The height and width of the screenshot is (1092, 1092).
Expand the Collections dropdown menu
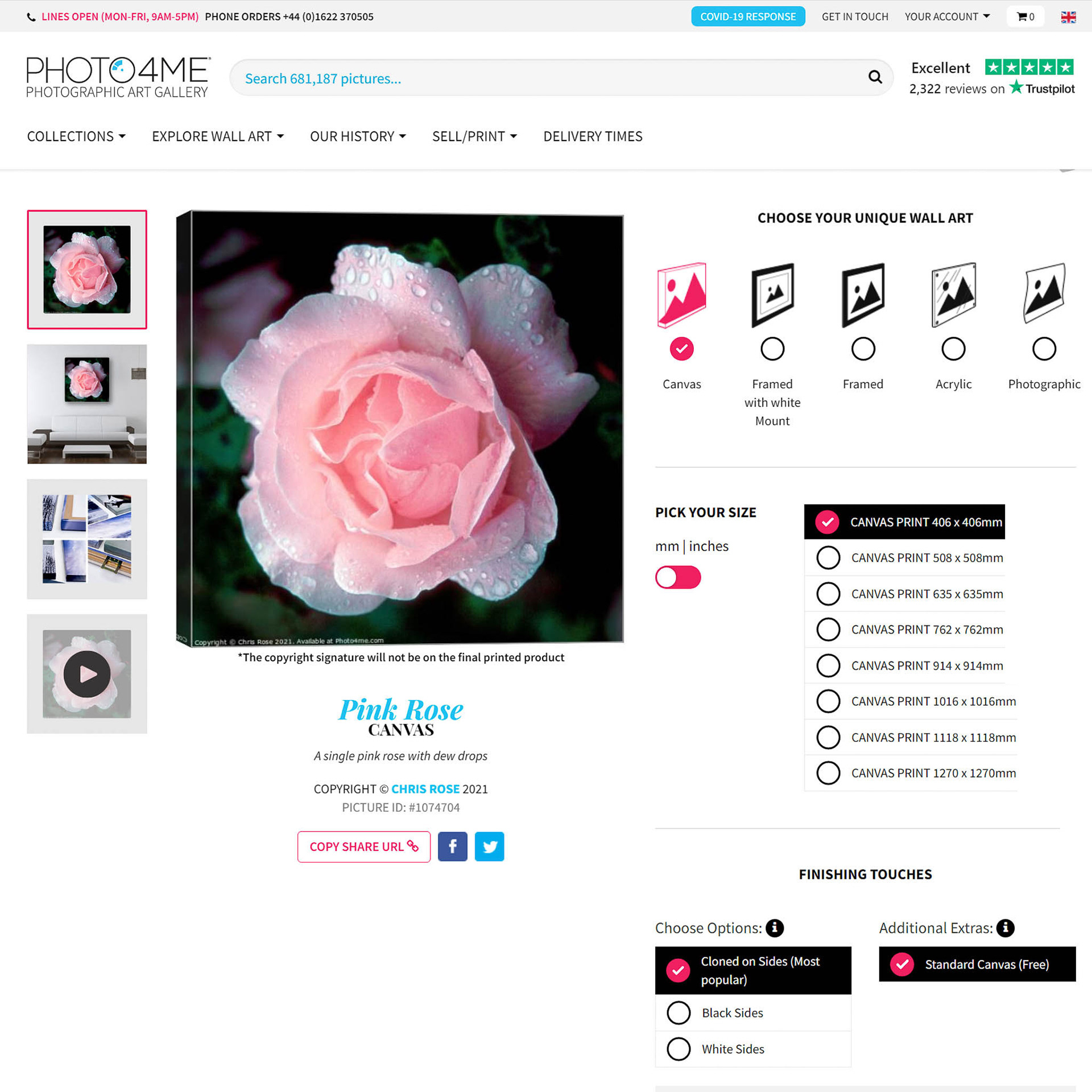76,136
